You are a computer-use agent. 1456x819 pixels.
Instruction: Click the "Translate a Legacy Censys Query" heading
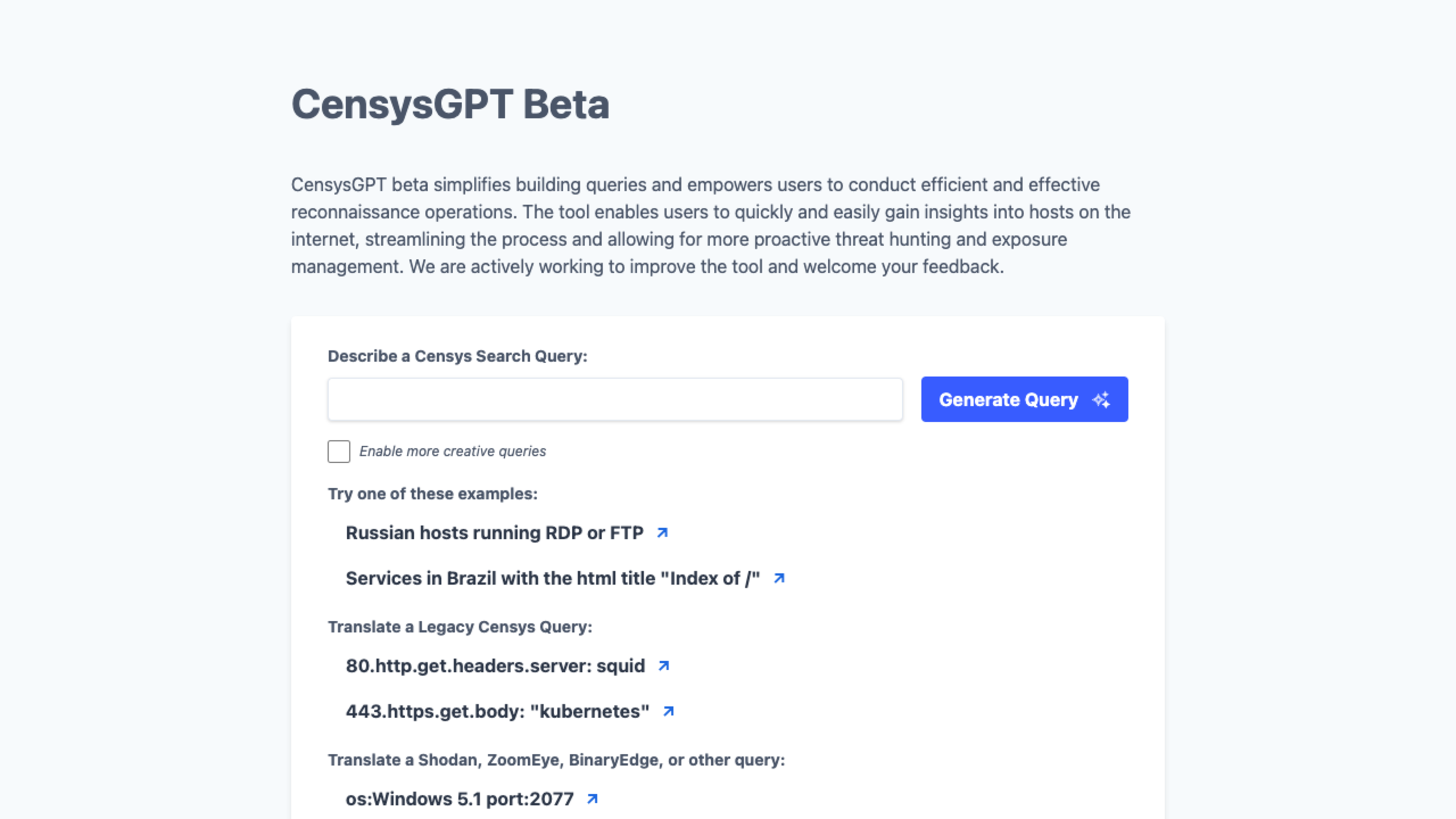[460, 627]
